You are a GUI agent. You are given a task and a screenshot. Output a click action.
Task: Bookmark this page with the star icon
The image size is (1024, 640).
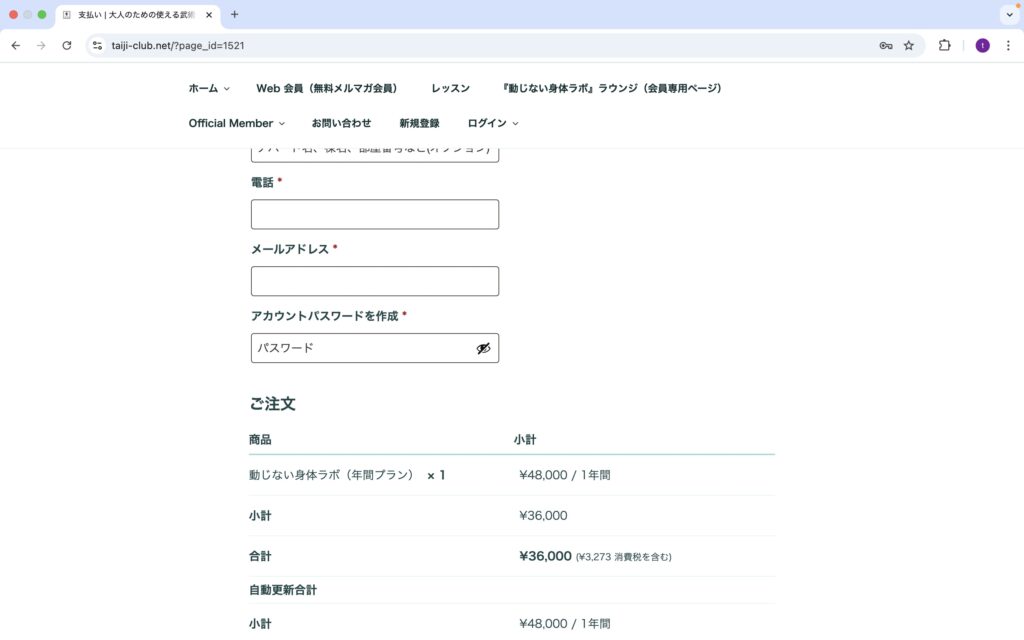click(x=909, y=45)
